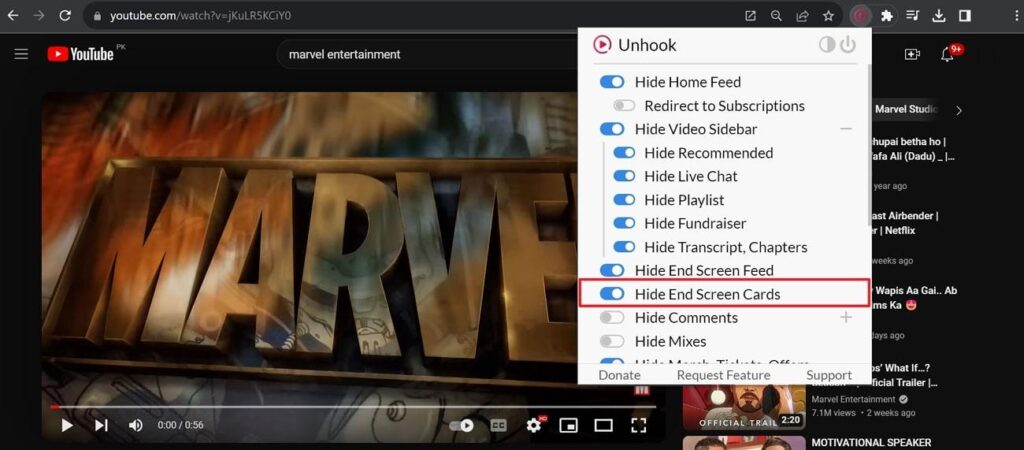This screenshot has width=1024, height=450.
Task: Toggle Hide Home Feed switch
Action: pyautogui.click(x=612, y=82)
